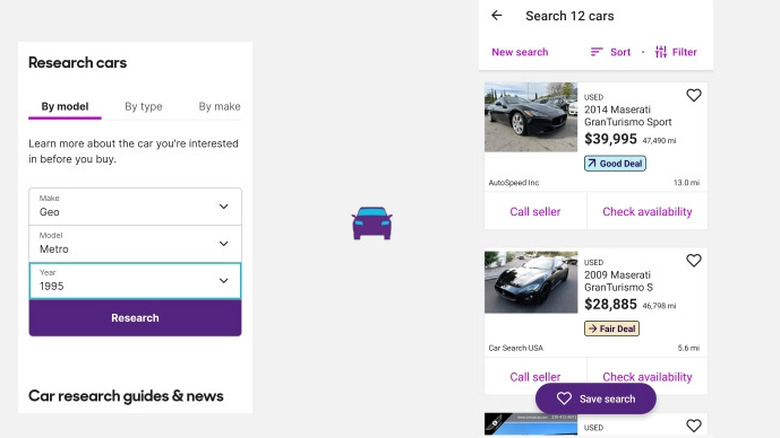Switch to the By type tab

[143, 107]
